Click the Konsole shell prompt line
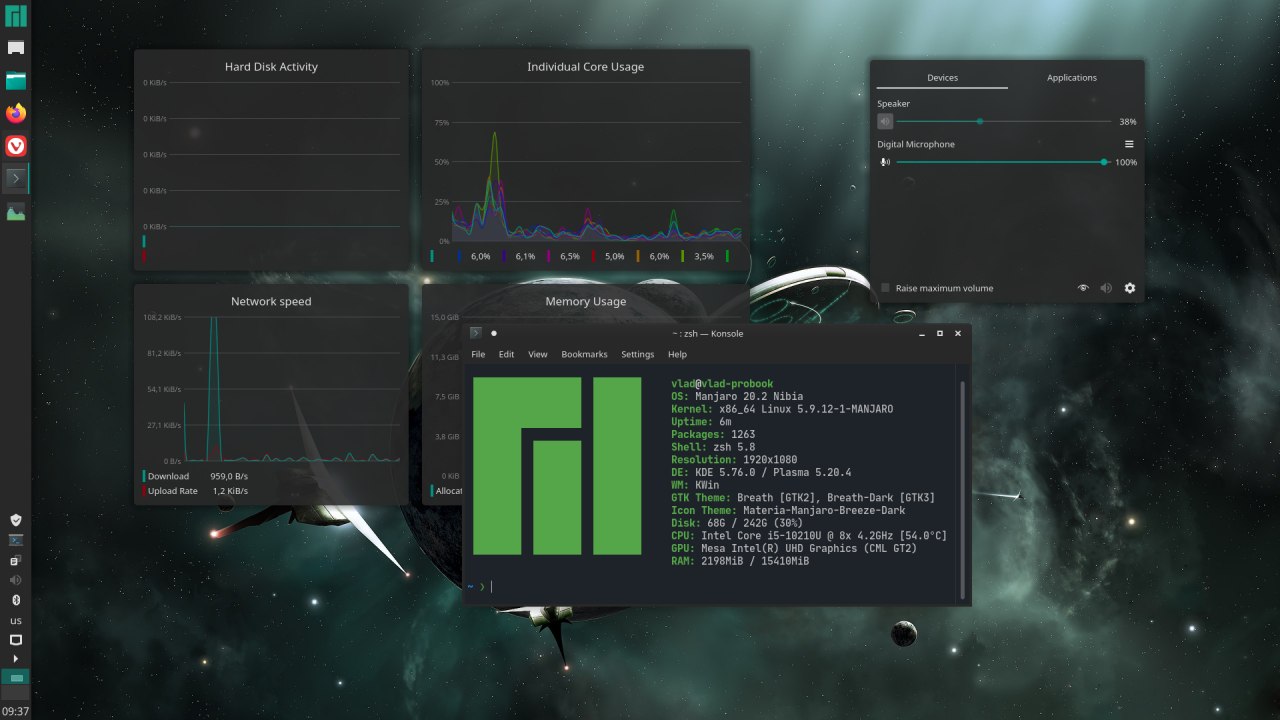The width and height of the screenshot is (1280, 720). [x=480, y=586]
